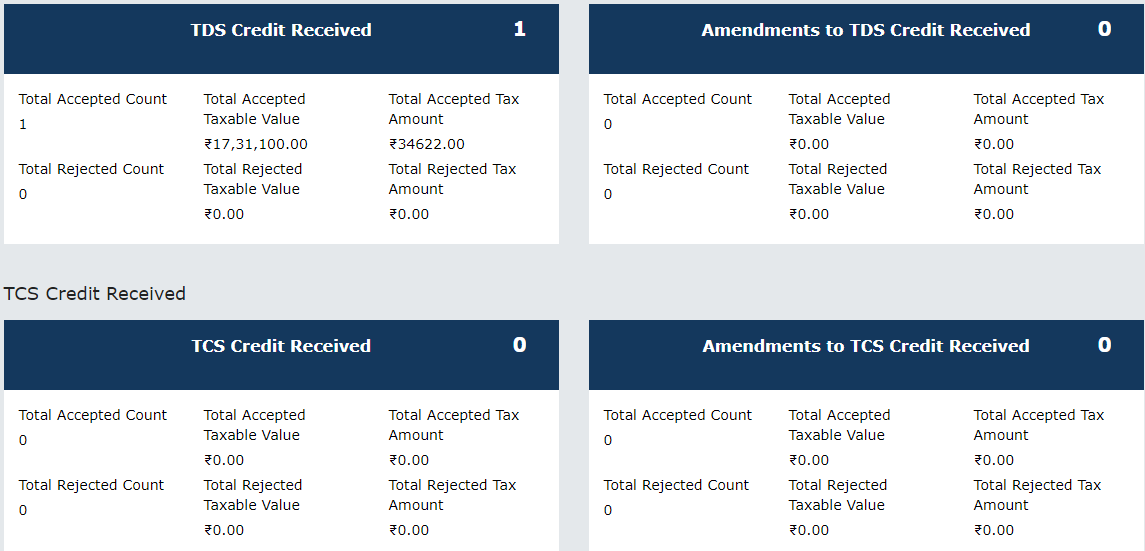
Task: Select the ₹34622.00 accepted tax amount
Action: 427,144
